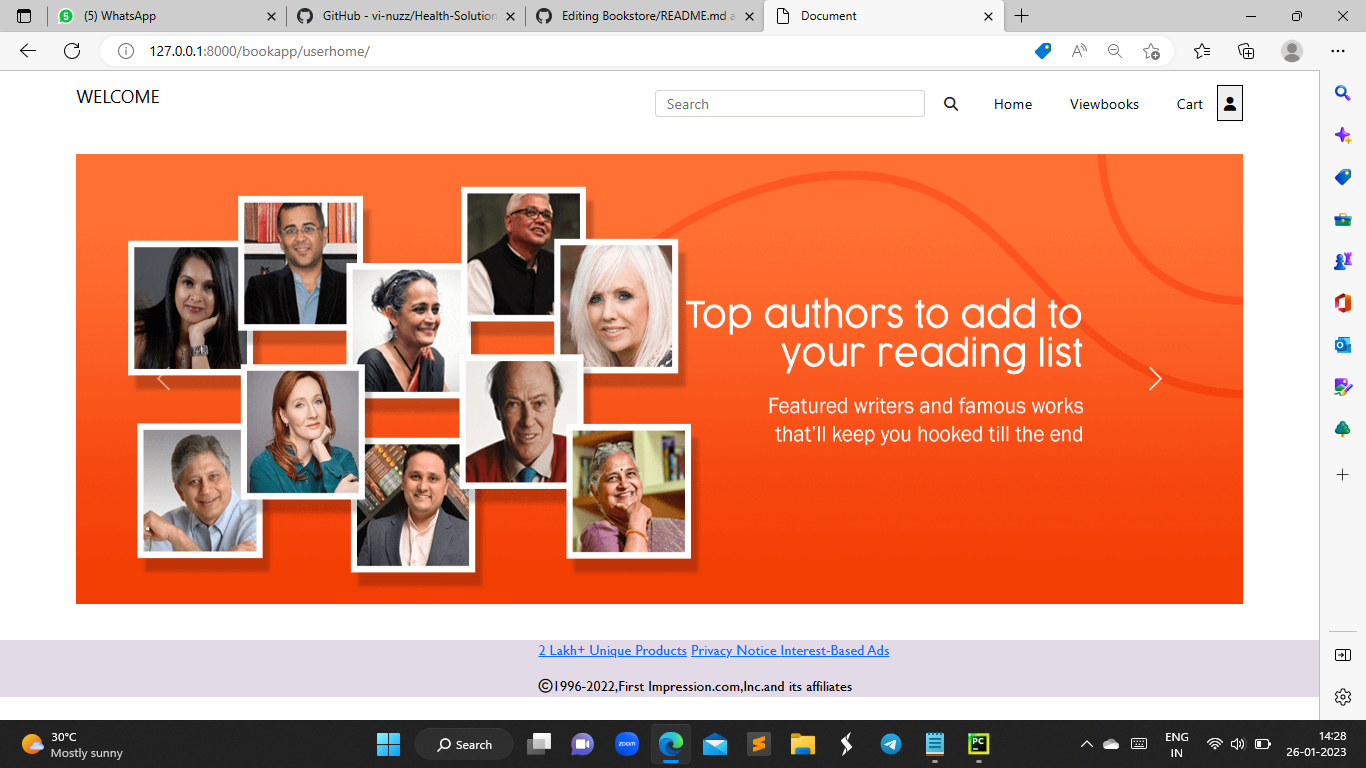Open Outlook from the Edge sidebar
The image size is (1366, 768).
pyautogui.click(x=1343, y=345)
